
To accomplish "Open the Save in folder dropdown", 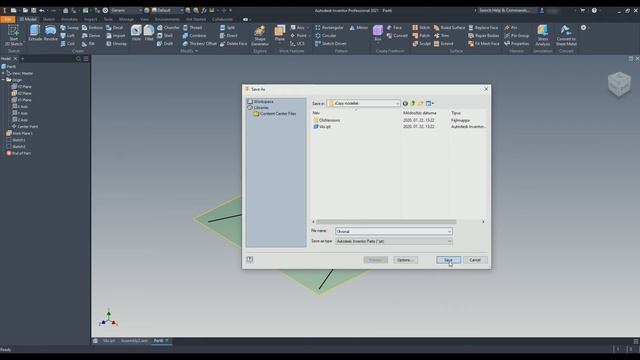I will (x=363, y=103).
